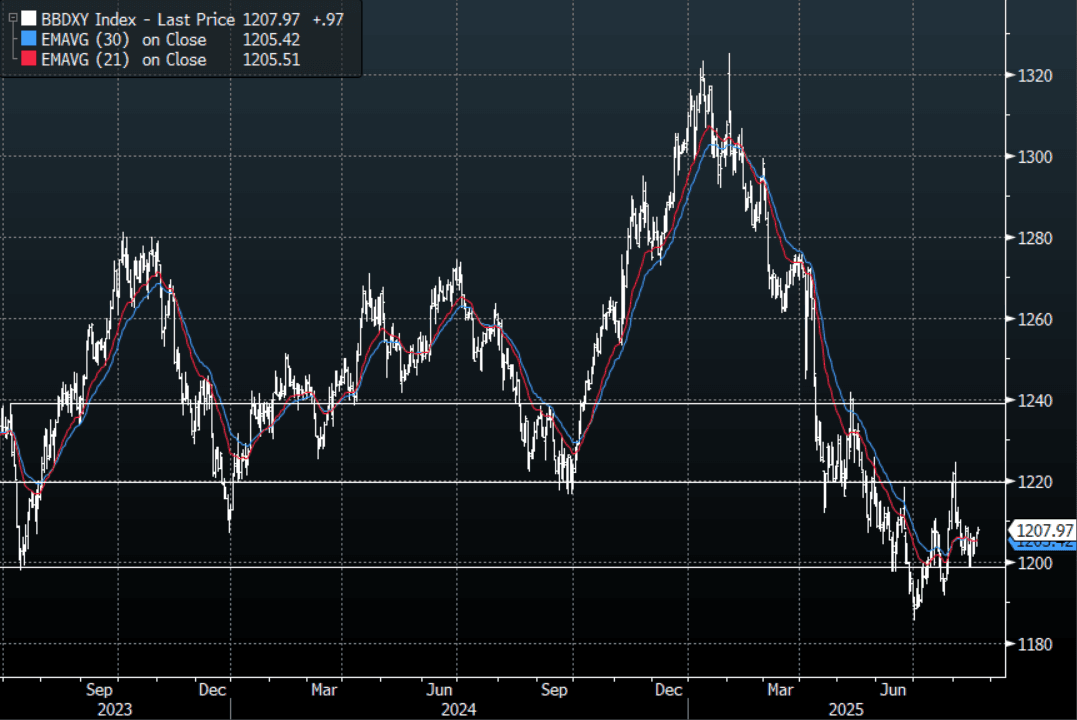Select the EMAVG (21) on Close legend entry

pyautogui.click(x=124, y=60)
